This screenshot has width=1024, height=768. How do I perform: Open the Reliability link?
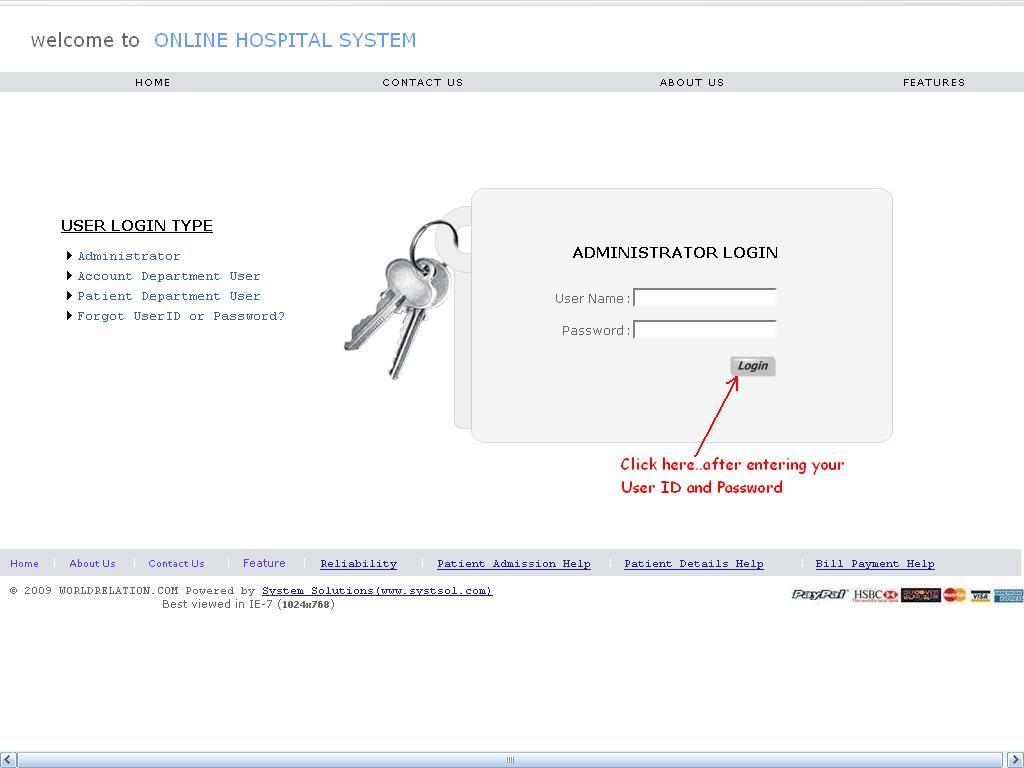359,564
